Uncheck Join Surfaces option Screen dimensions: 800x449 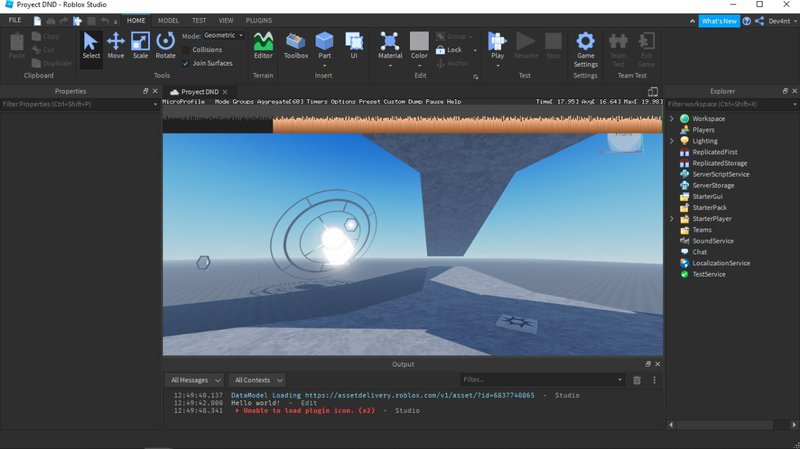coord(186,62)
